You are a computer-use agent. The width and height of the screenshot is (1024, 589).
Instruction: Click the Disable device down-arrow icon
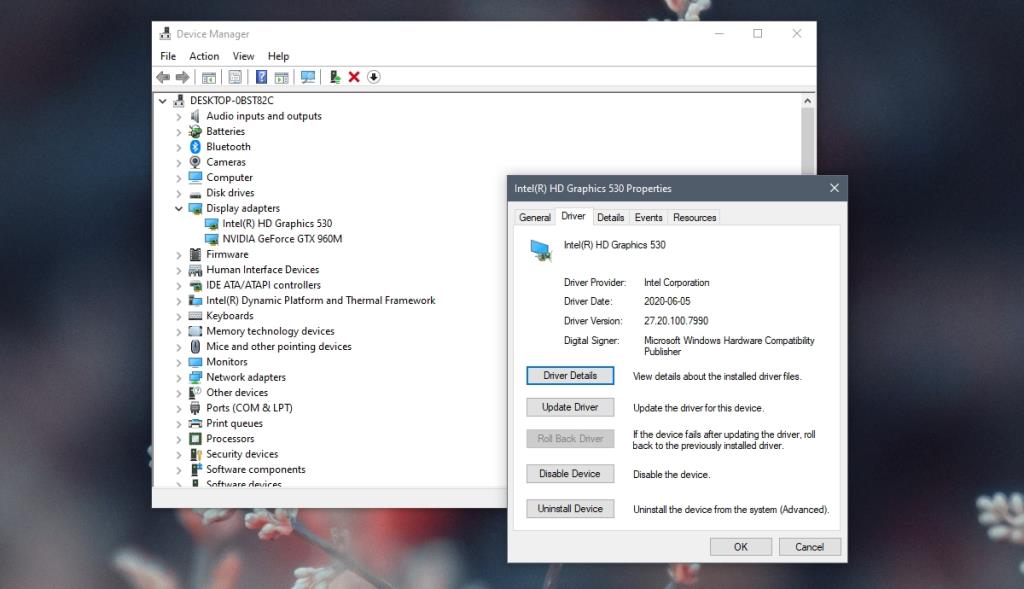point(373,77)
